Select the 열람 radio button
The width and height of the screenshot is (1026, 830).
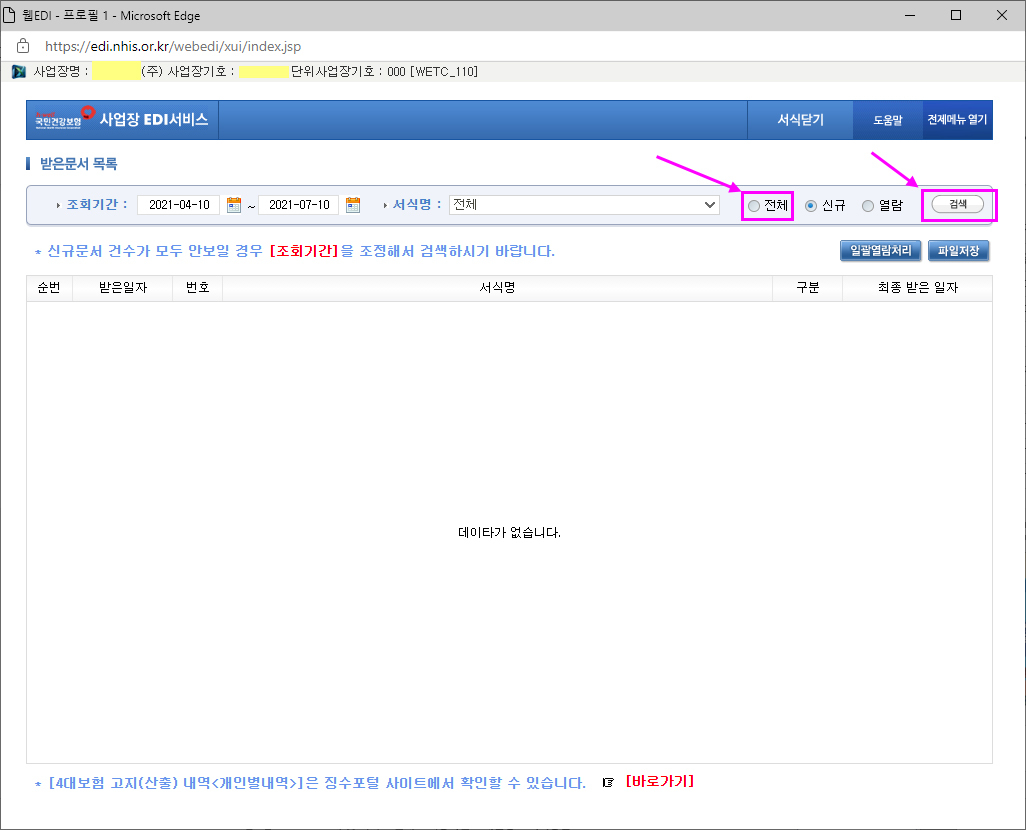[868, 206]
